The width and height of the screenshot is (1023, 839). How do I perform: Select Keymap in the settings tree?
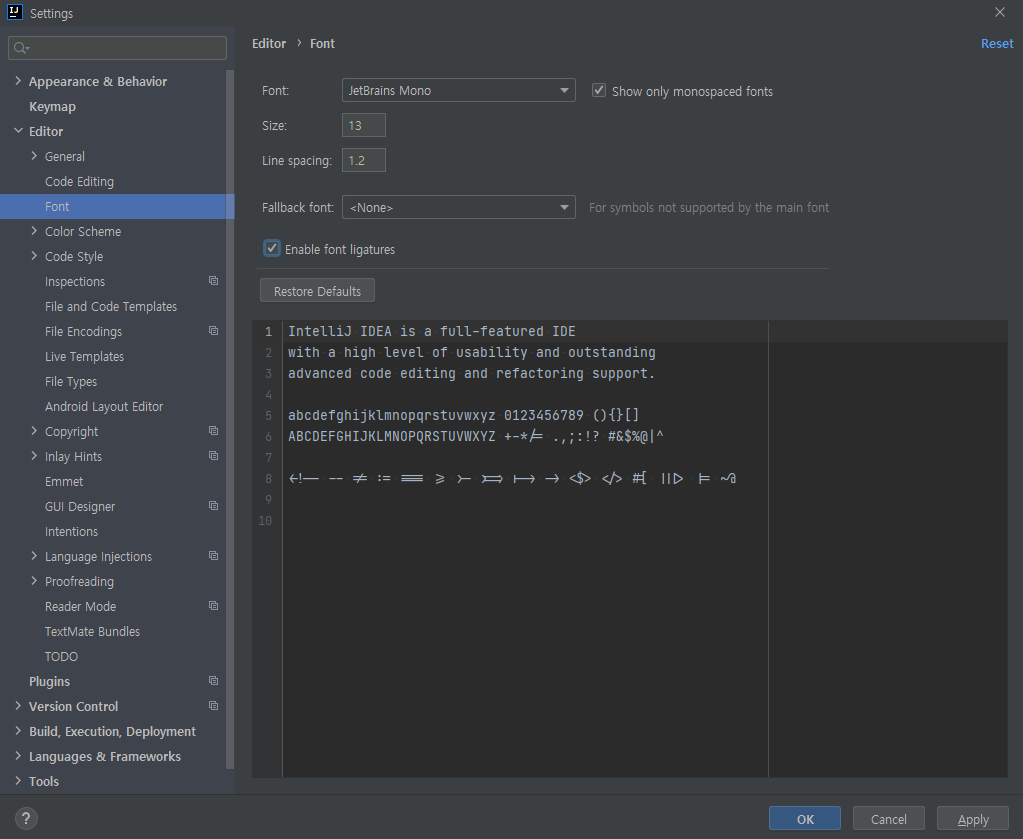pyautogui.click(x=52, y=106)
